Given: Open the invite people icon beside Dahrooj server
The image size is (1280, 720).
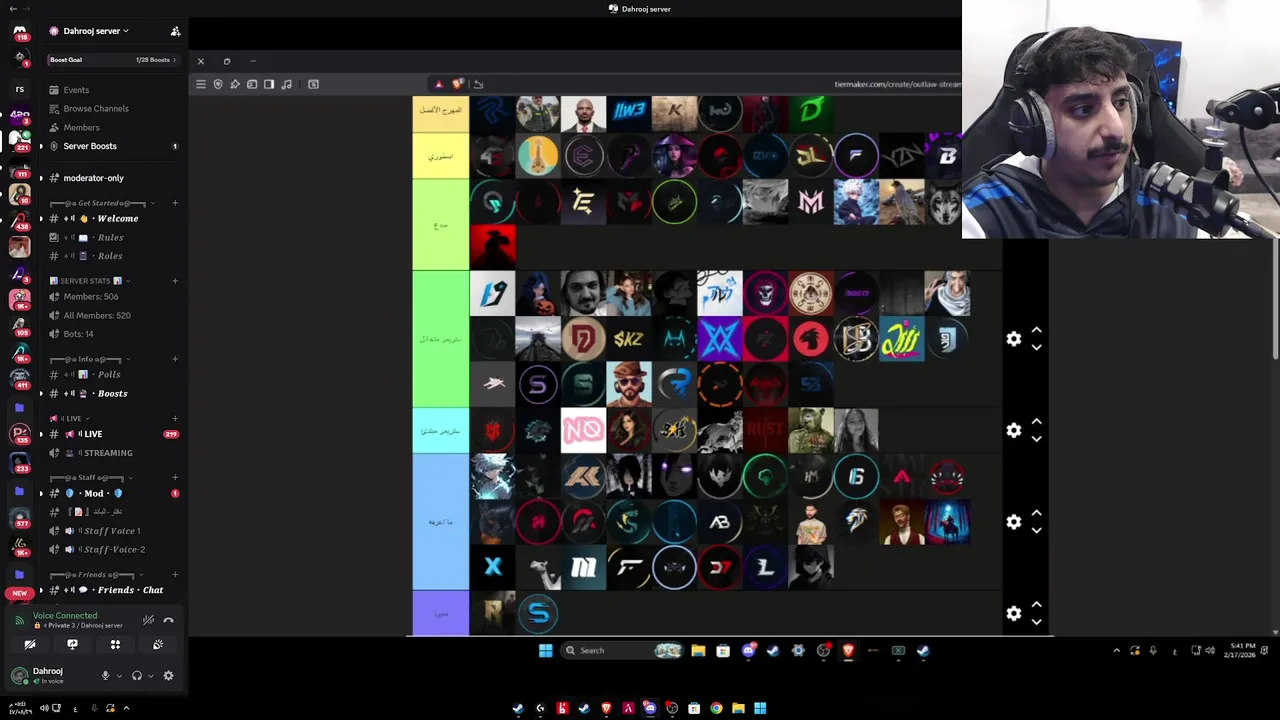Looking at the screenshot, I should (x=175, y=31).
